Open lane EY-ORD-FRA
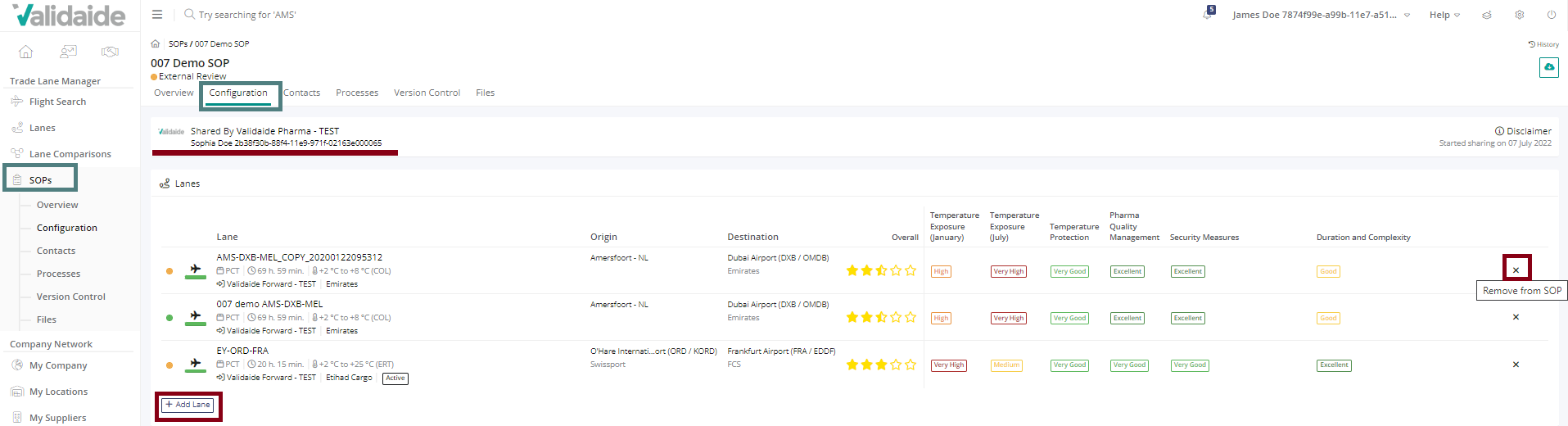 242,351
